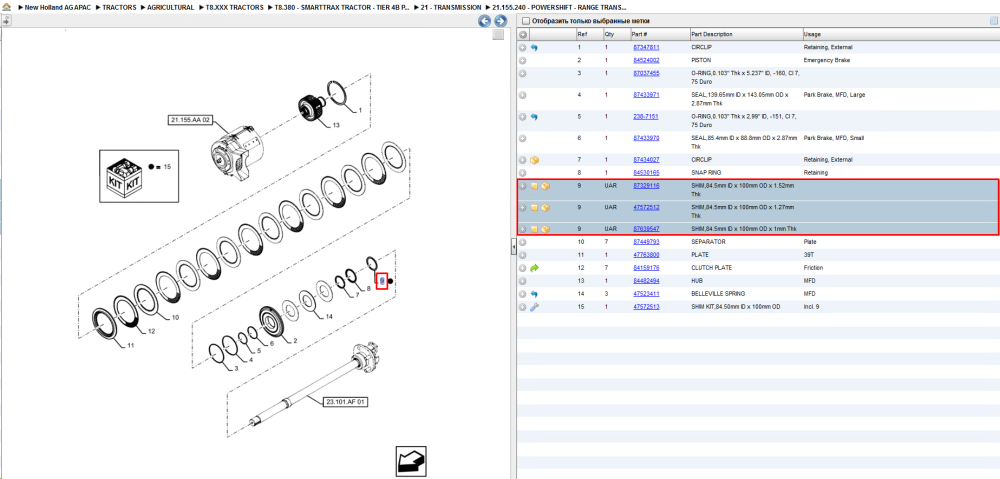Go to the next illustration (right arrow)
The image size is (1000, 479).
point(501,21)
